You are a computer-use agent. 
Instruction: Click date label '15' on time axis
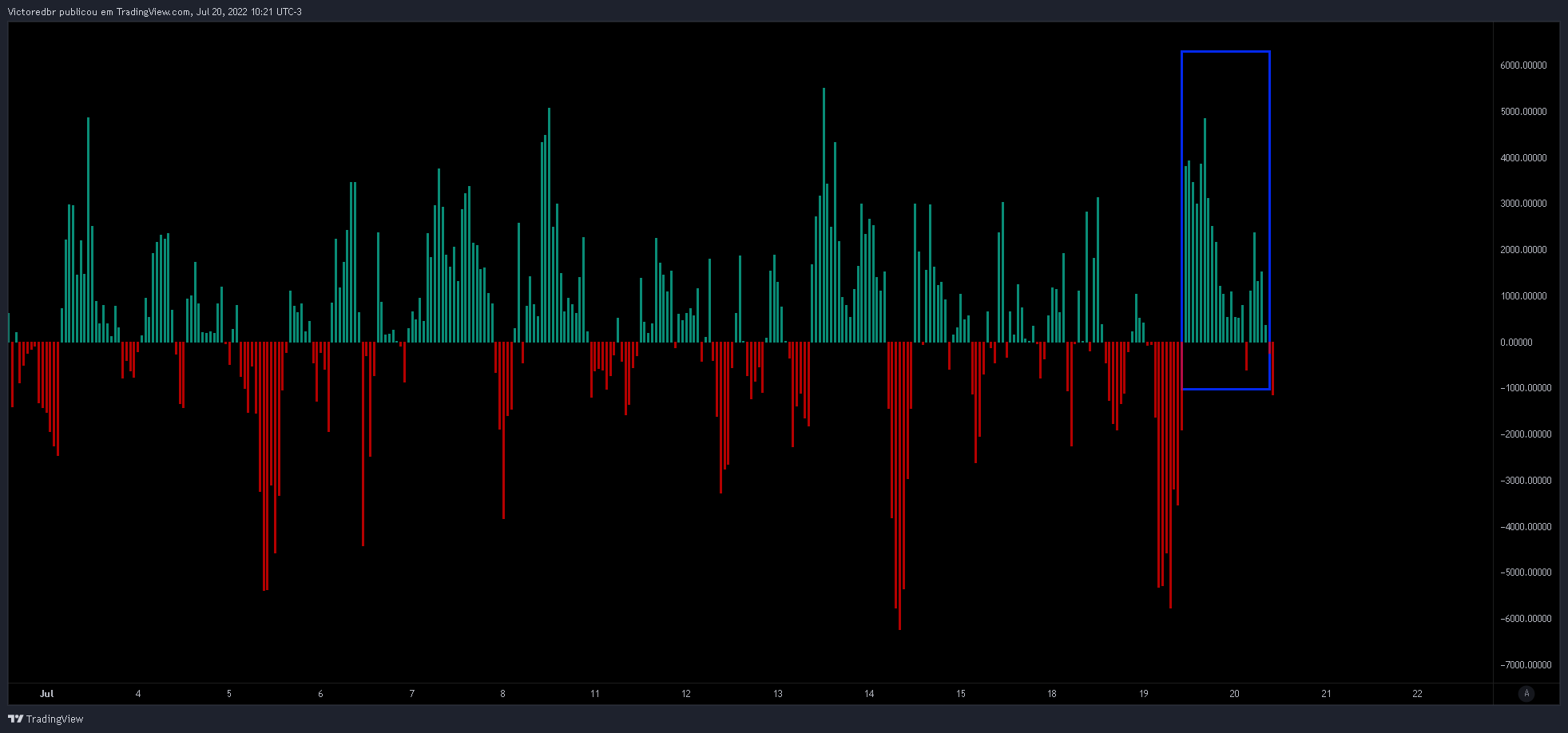click(x=960, y=694)
